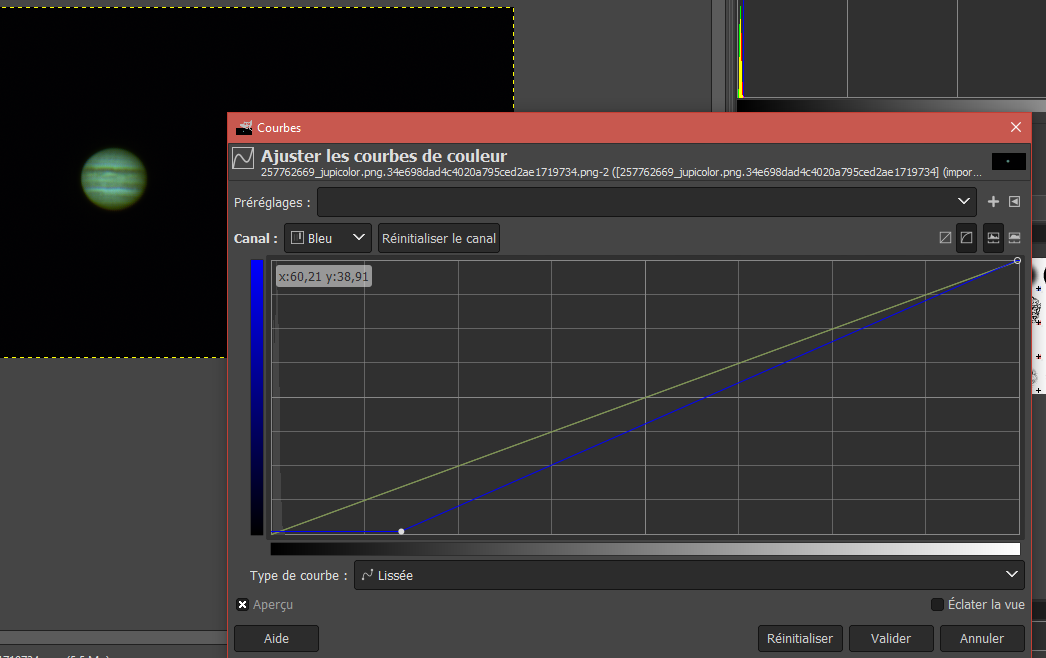Select the linear histogram icon
1046x658 pixels.
pyautogui.click(x=993, y=238)
